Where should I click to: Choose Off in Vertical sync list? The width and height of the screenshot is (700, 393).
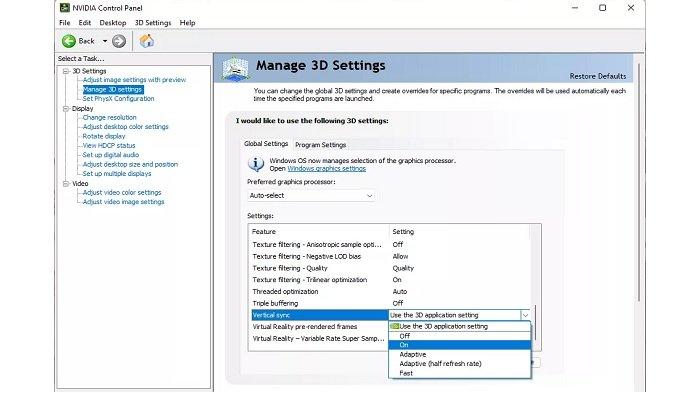[459, 336]
